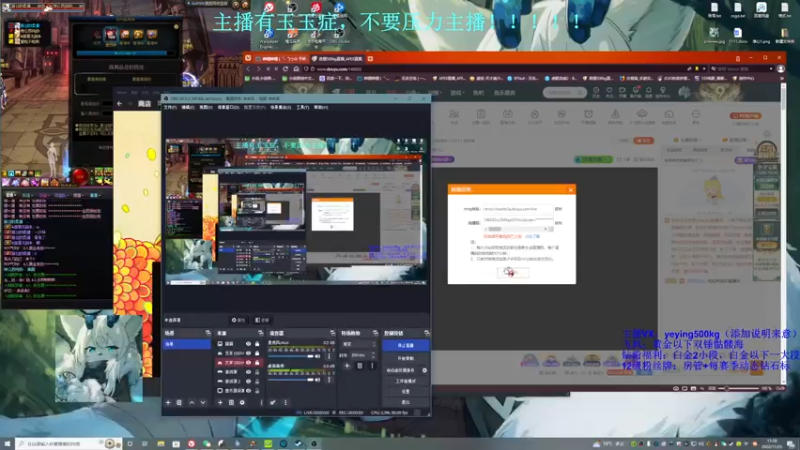Click the Start Recording button in OBS
The height and width of the screenshot is (450, 800).
pyautogui.click(x=406, y=359)
